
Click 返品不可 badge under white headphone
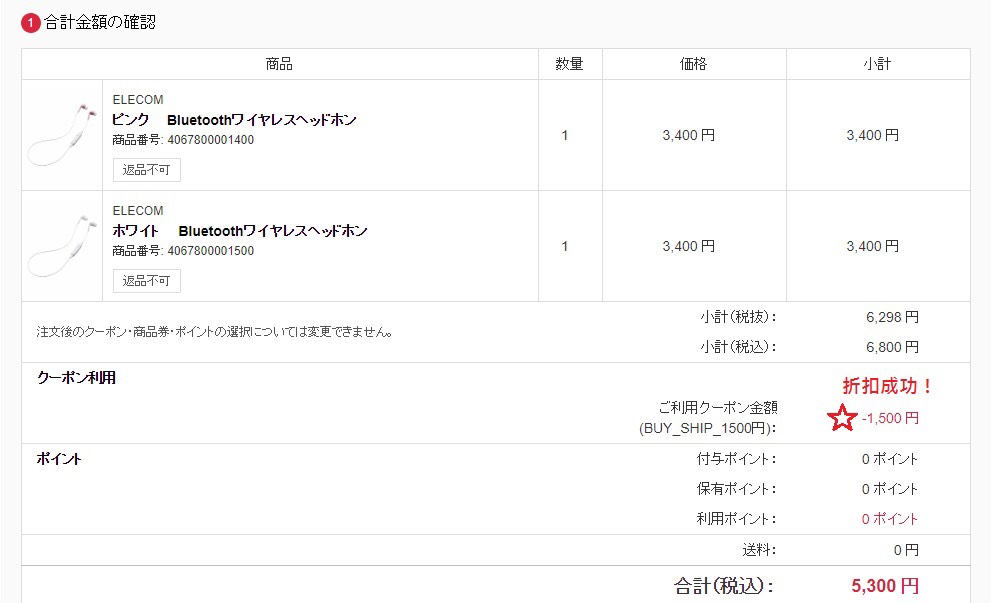(146, 281)
